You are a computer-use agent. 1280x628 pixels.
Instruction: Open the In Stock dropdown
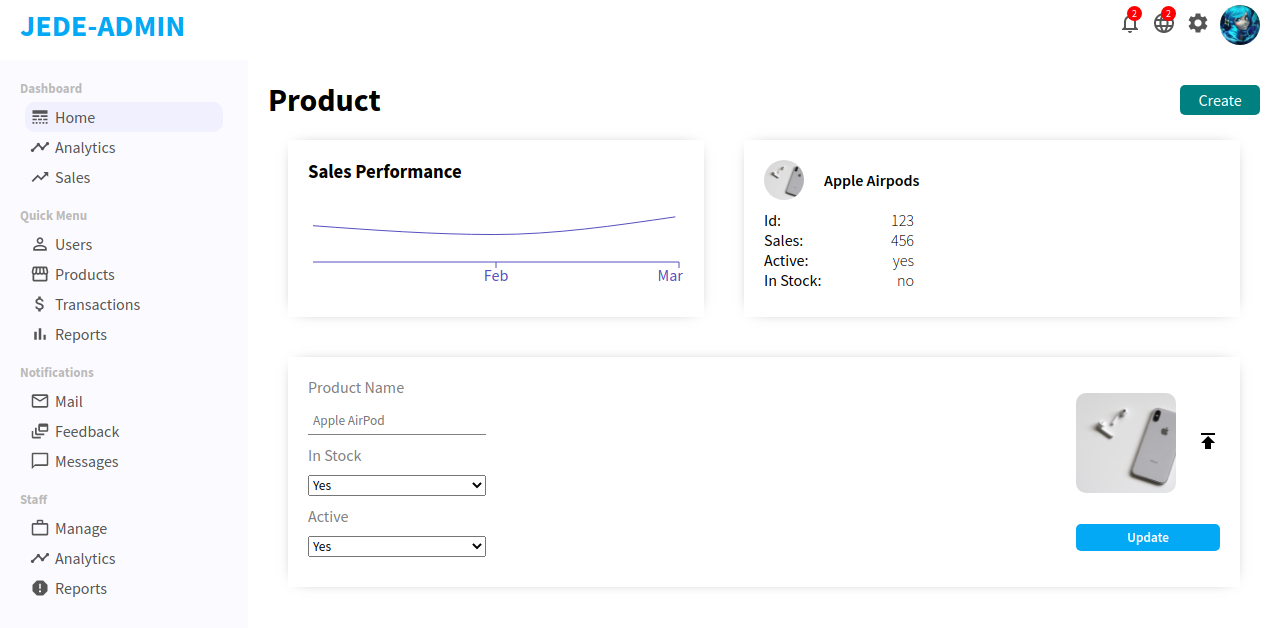point(397,485)
